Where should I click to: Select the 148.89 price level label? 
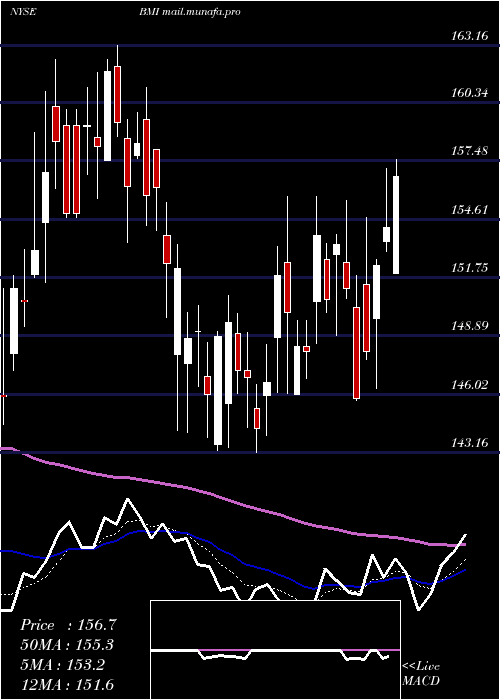tap(470, 326)
